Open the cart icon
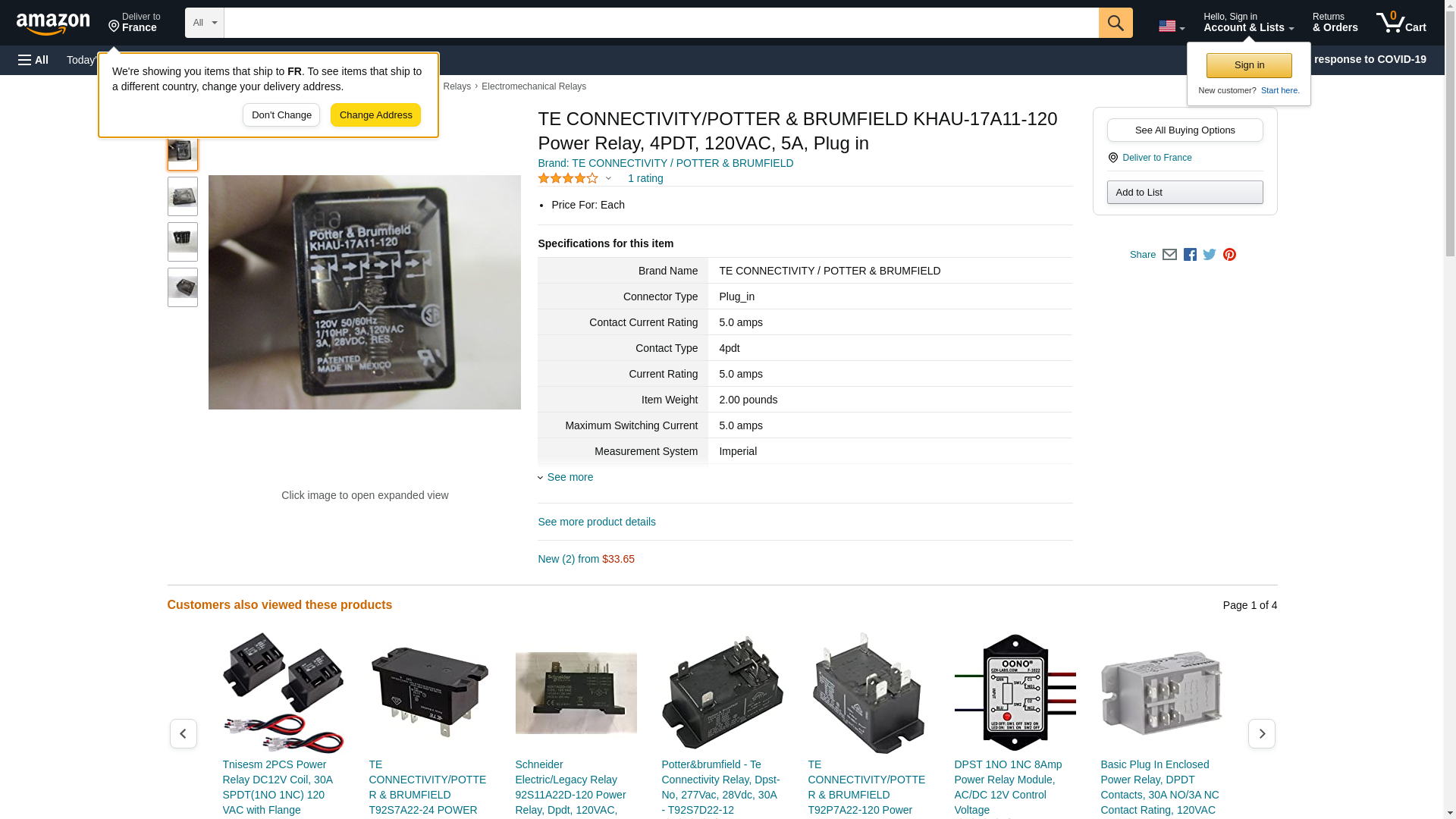 1401,23
